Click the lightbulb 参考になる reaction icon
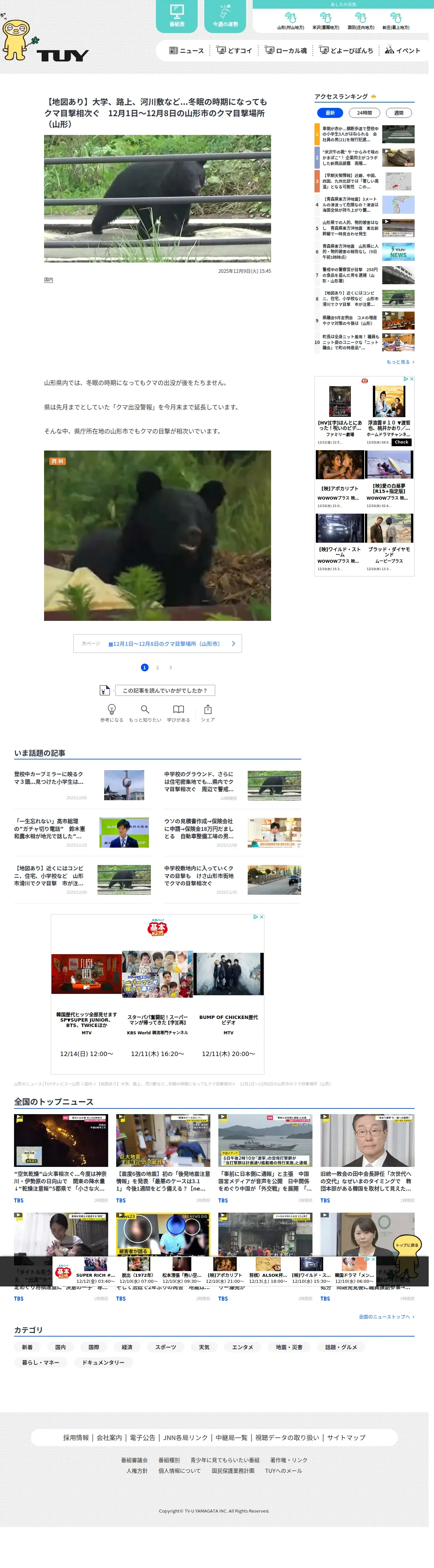Viewport: 434px width, 1568px height. (x=112, y=708)
